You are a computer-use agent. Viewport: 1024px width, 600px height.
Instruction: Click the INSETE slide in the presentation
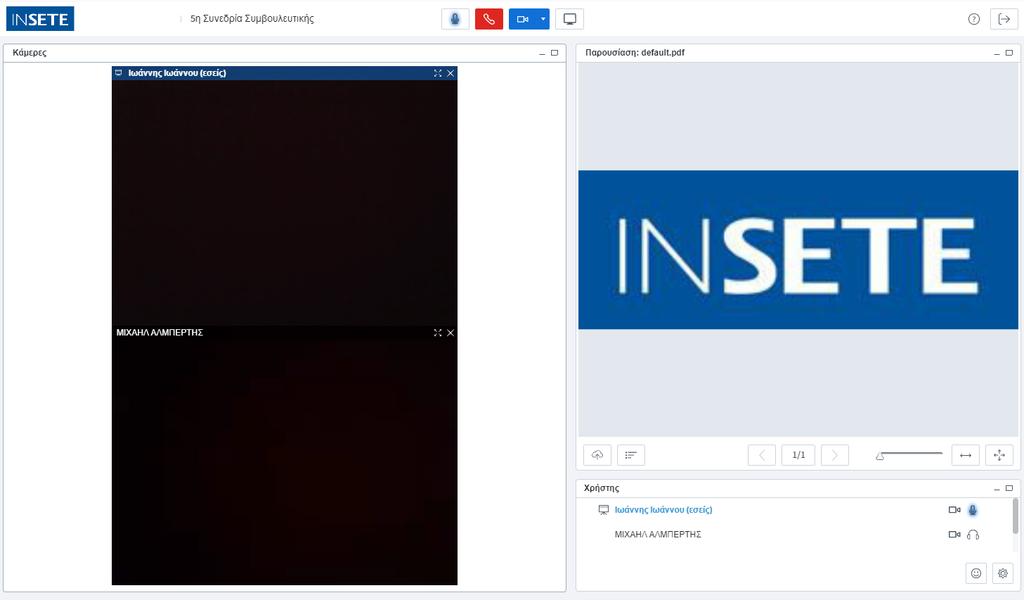(x=798, y=249)
